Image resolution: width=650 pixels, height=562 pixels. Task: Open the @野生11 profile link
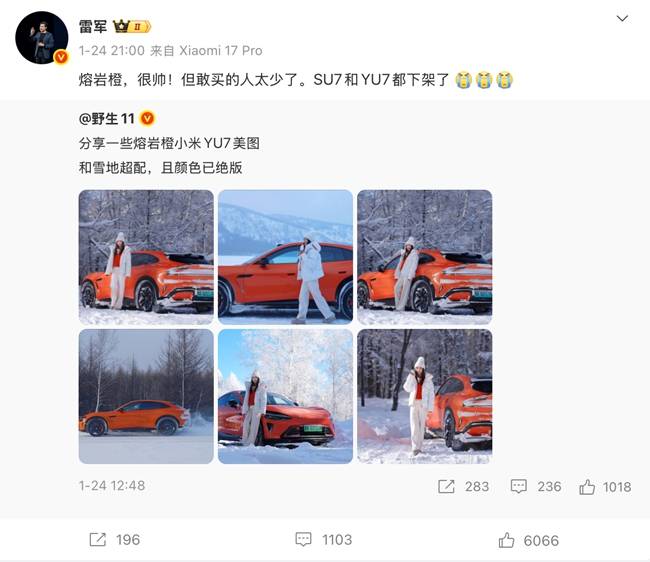pos(107,119)
